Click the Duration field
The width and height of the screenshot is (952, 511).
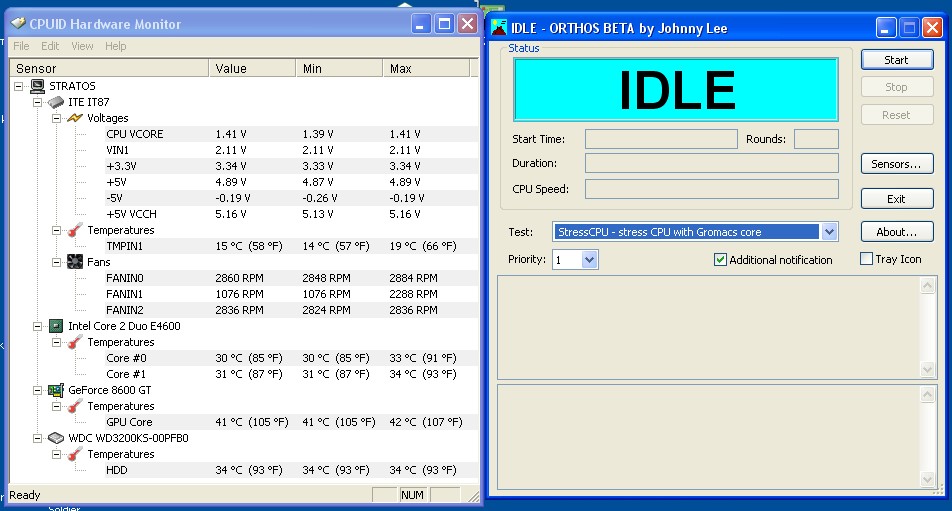712,163
